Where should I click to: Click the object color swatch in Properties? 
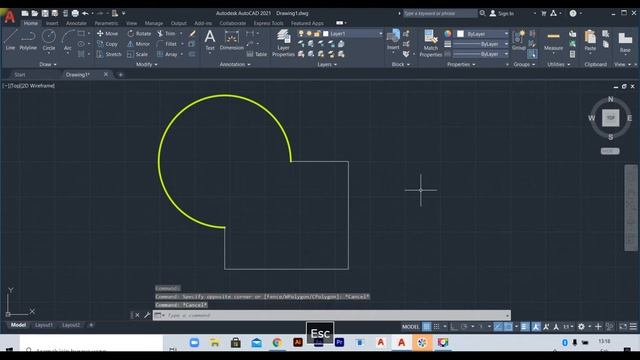click(x=460, y=33)
